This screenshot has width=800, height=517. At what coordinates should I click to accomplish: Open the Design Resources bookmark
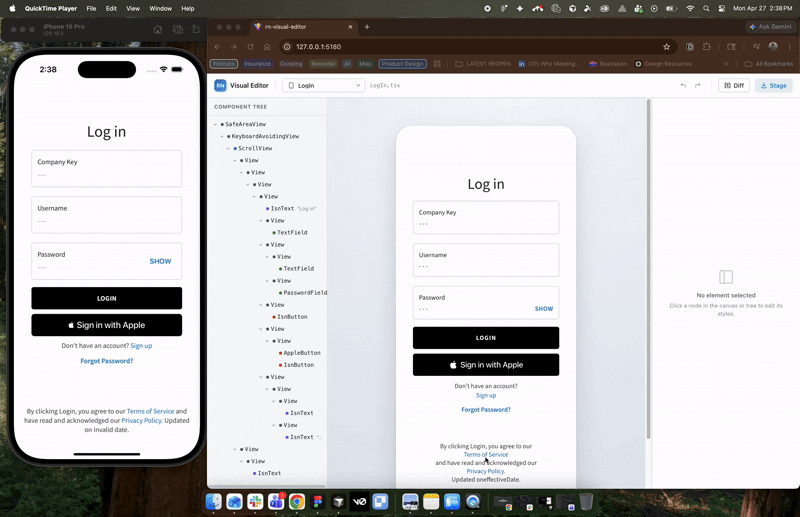[x=663, y=64]
